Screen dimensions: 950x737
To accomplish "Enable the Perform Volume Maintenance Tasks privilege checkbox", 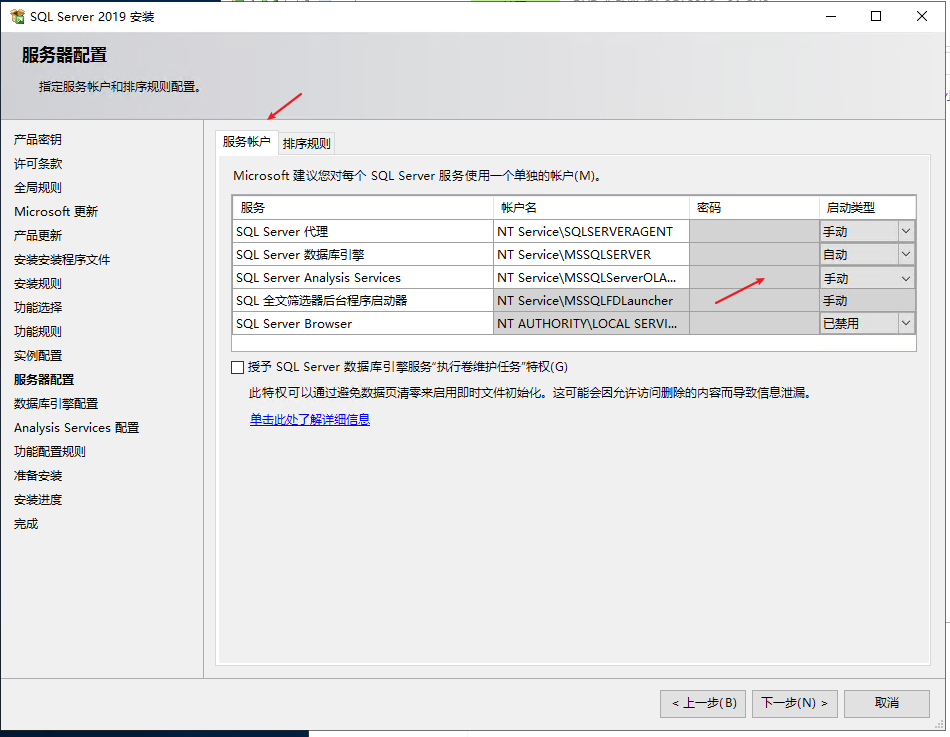I will click(x=238, y=367).
